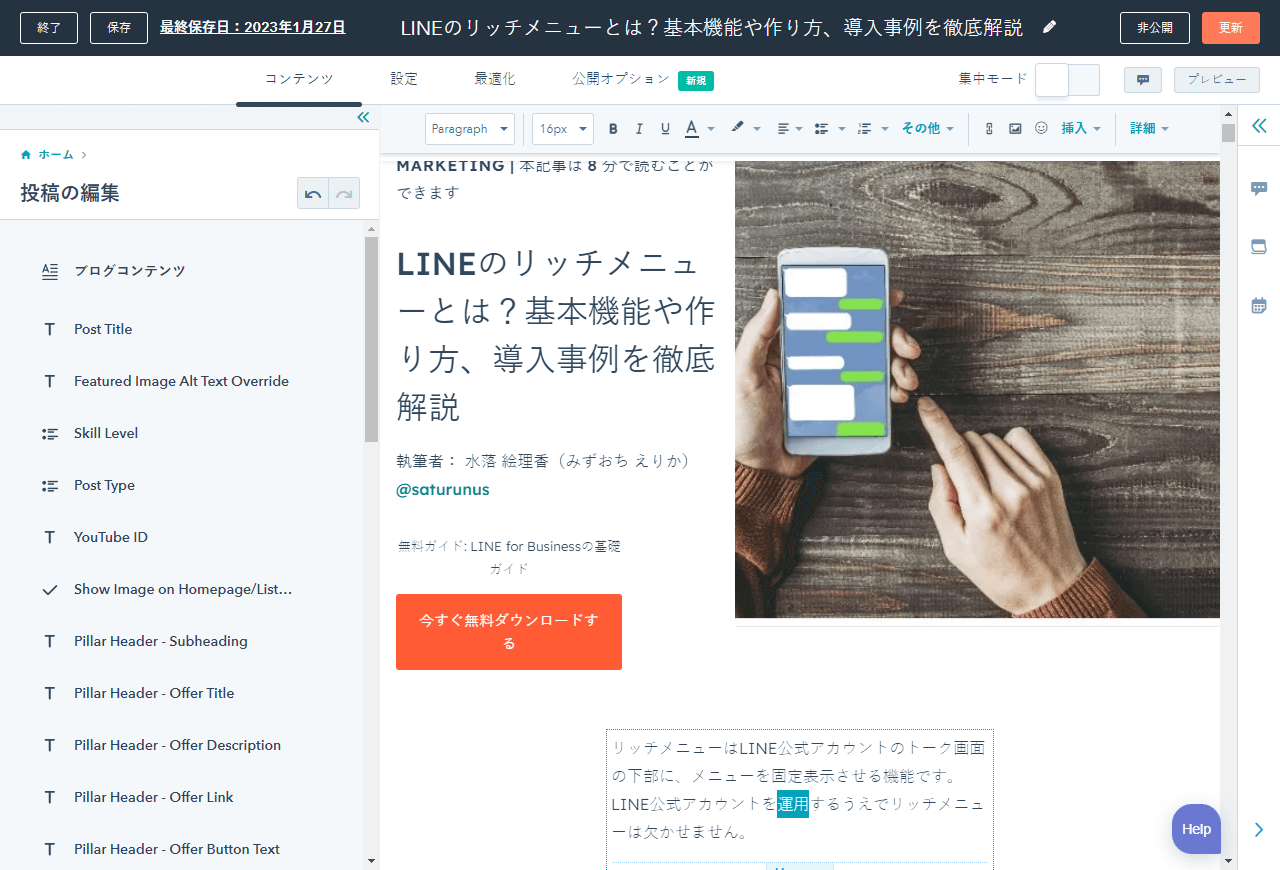Viewport: 1280px width, 870px height.
Task: Undo the last edit
Action: click(313, 193)
